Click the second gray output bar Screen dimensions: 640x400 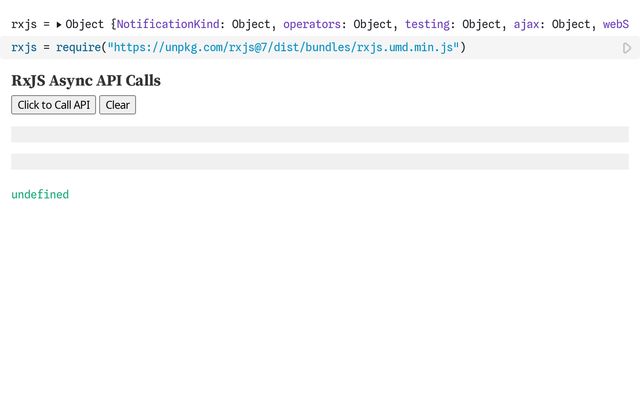[320, 161]
